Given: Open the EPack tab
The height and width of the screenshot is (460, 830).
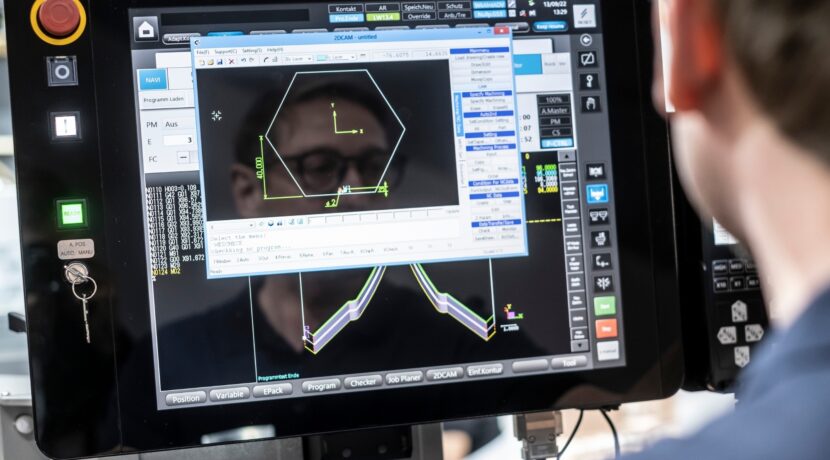Looking at the screenshot, I should coord(273,391).
